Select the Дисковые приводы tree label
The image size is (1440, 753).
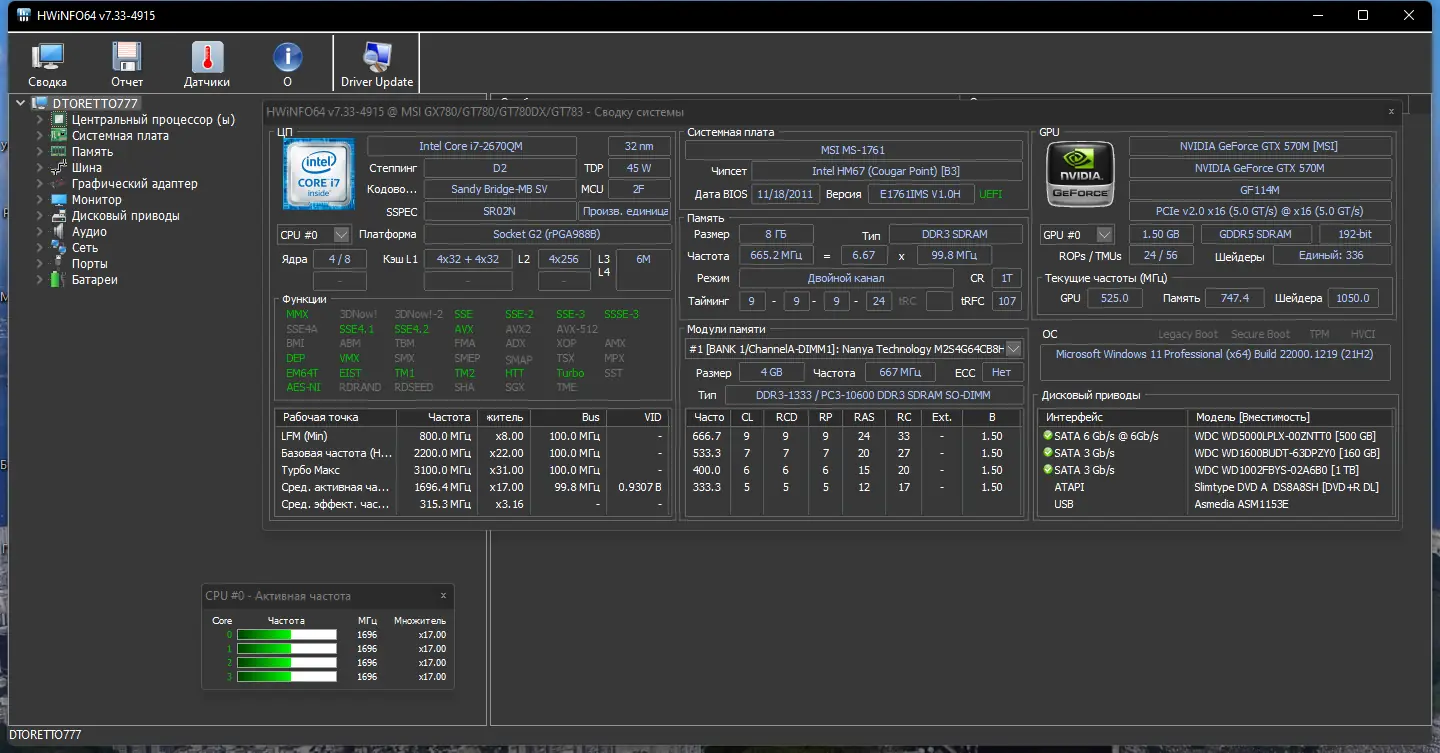(126, 215)
